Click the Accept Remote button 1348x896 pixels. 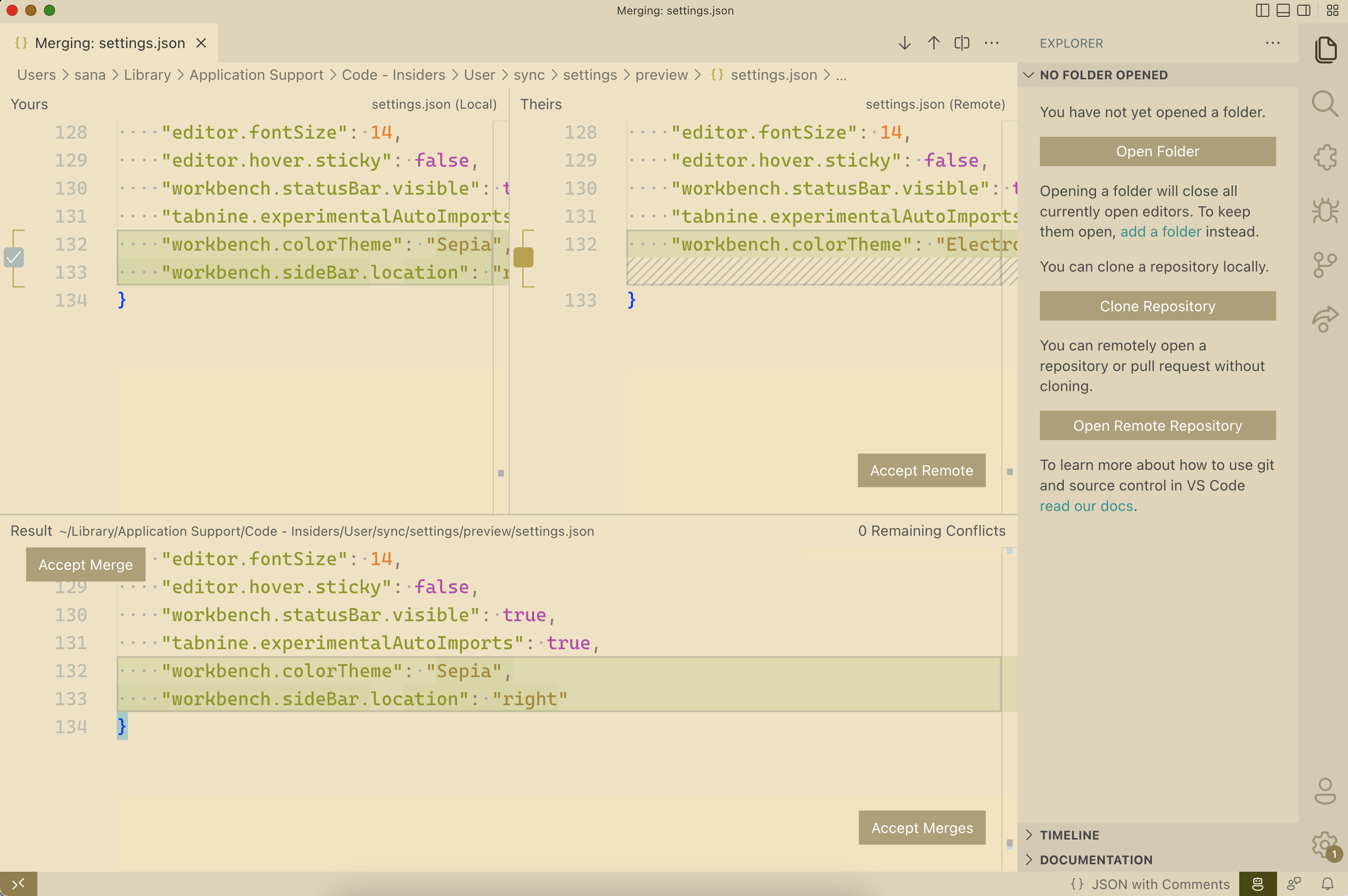(920, 470)
